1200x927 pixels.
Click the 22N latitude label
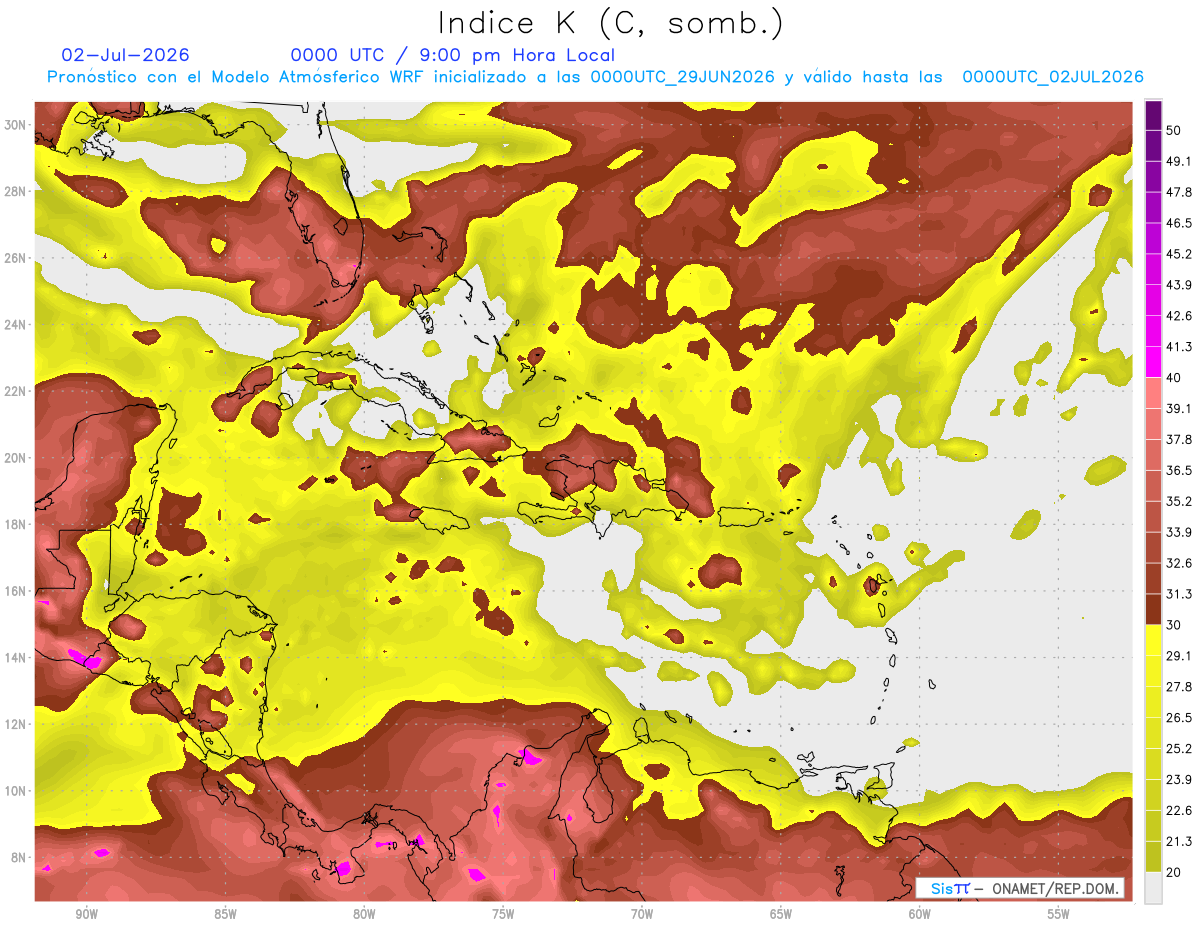pyautogui.click(x=17, y=391)
